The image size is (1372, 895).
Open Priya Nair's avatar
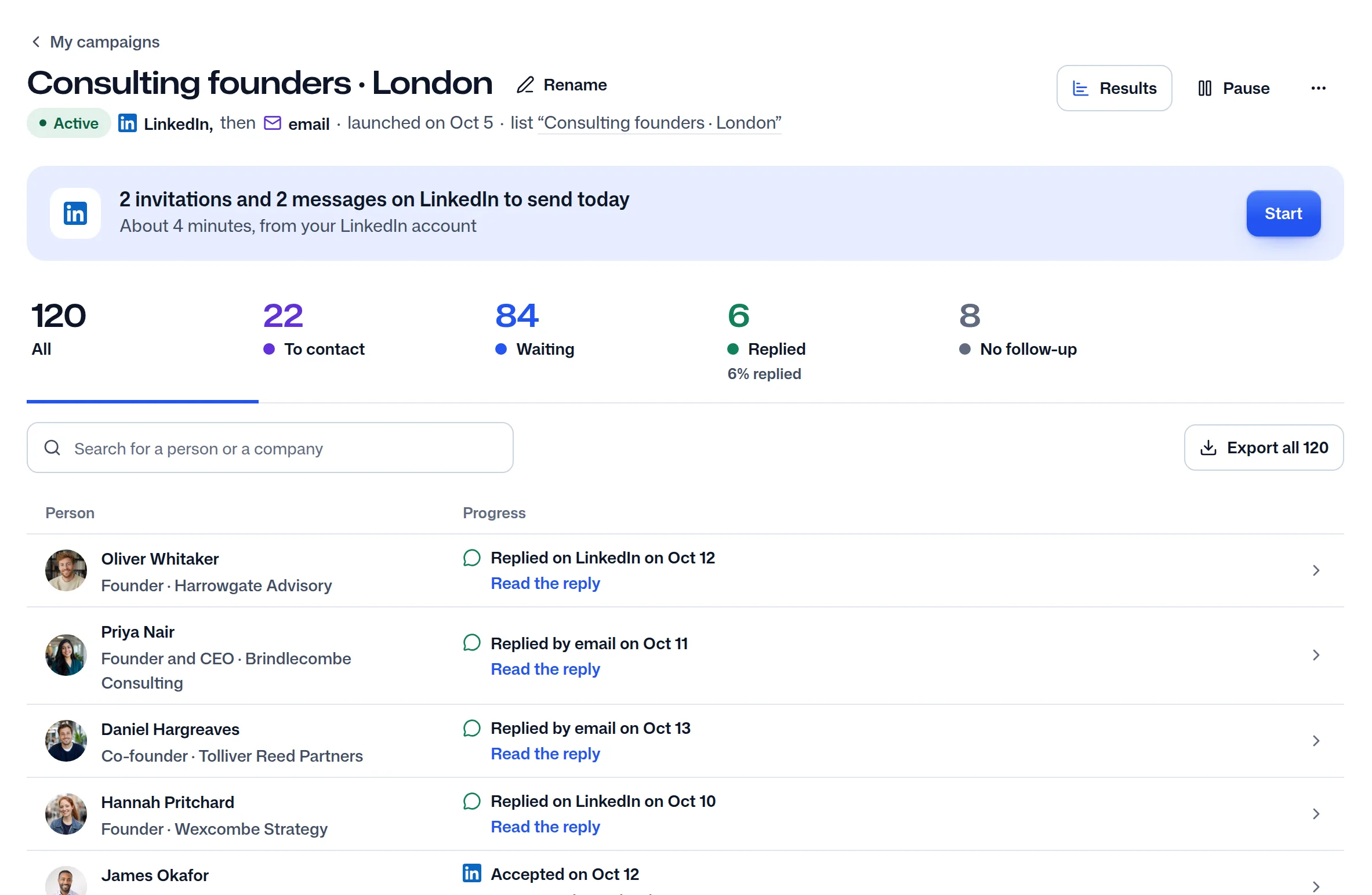[66, 655]
